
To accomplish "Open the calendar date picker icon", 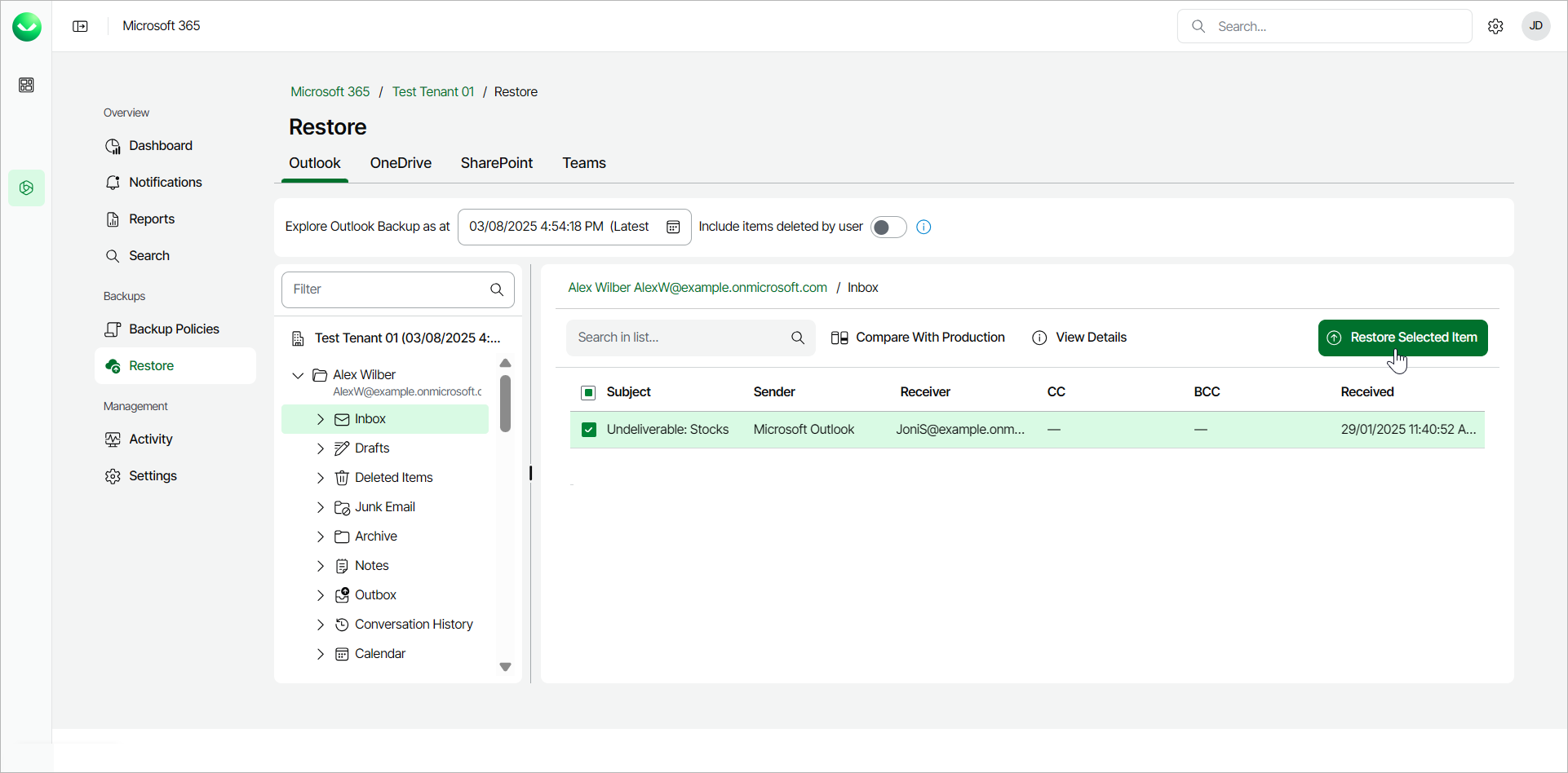I will [673, 227].
